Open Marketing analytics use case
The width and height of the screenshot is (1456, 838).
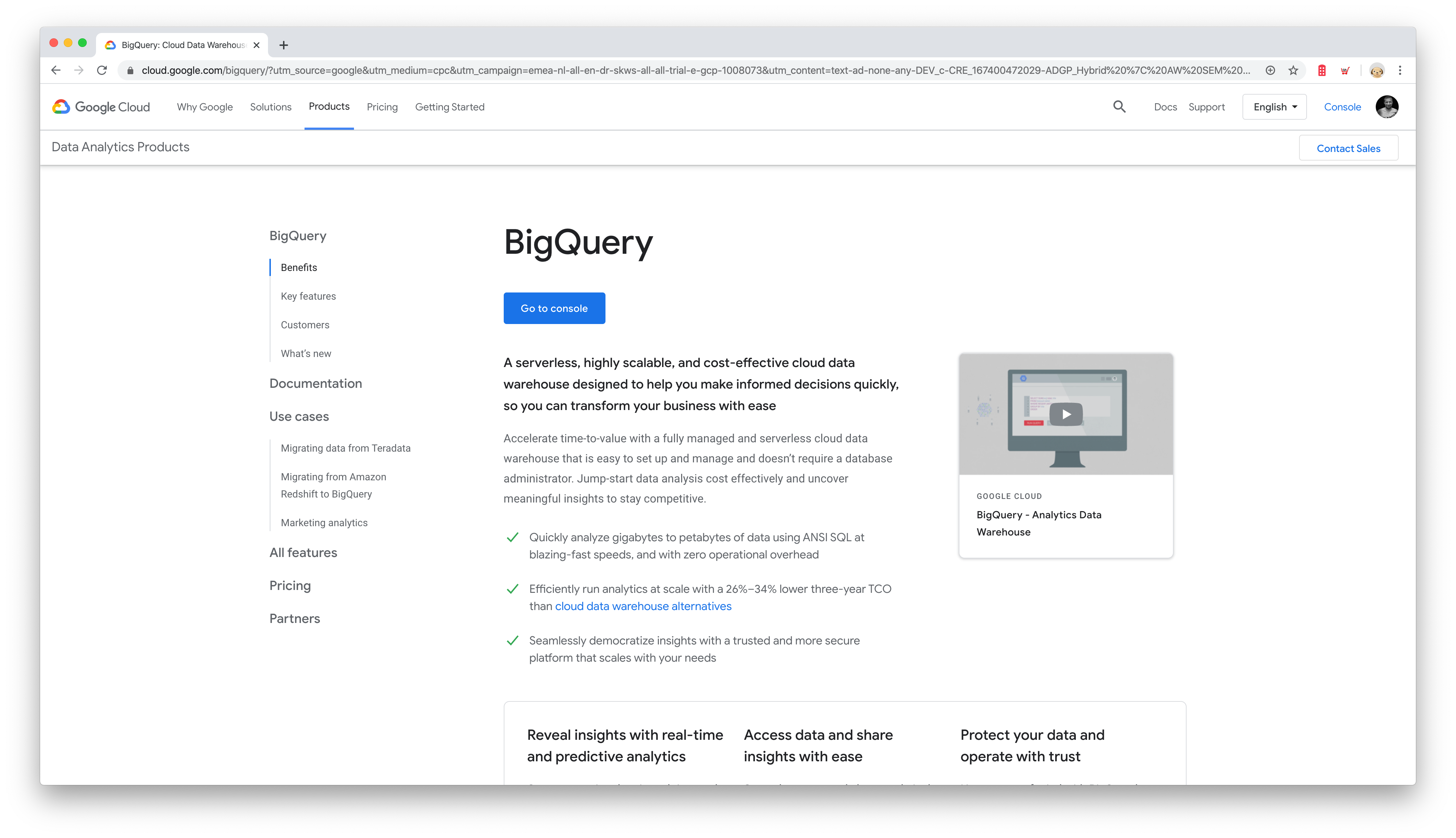coord(324,523)
